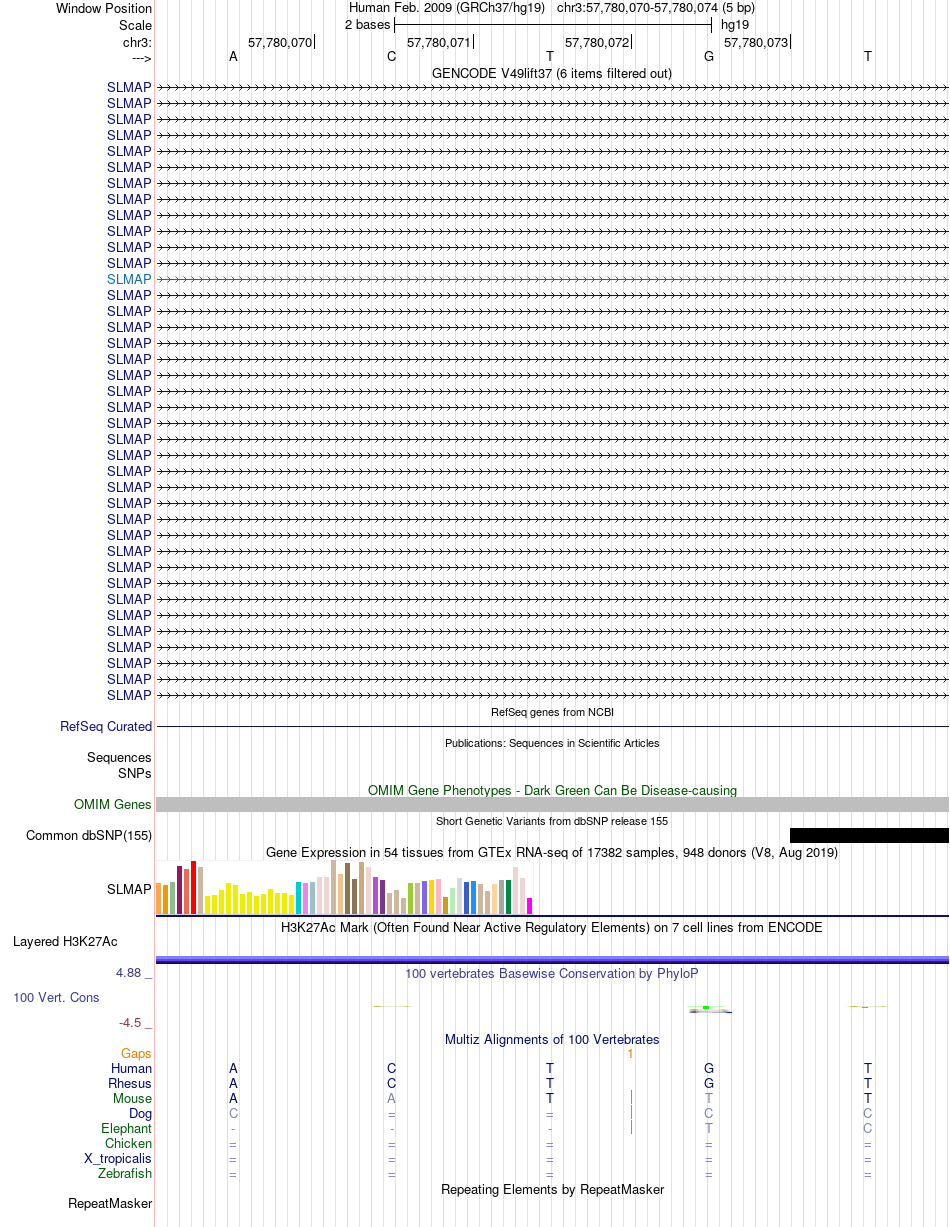This screenshot has width=950, height=1227.
Task: Click the gray OMIM Genes bar
Action: coord(552,804)
